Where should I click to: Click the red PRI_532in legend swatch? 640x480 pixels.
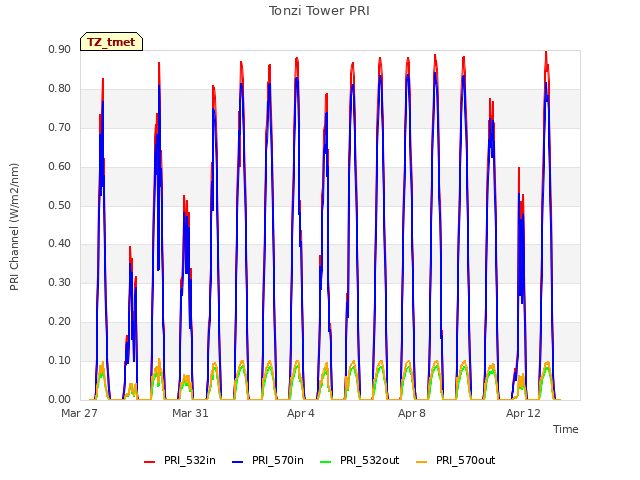click(x=150, y=462)
